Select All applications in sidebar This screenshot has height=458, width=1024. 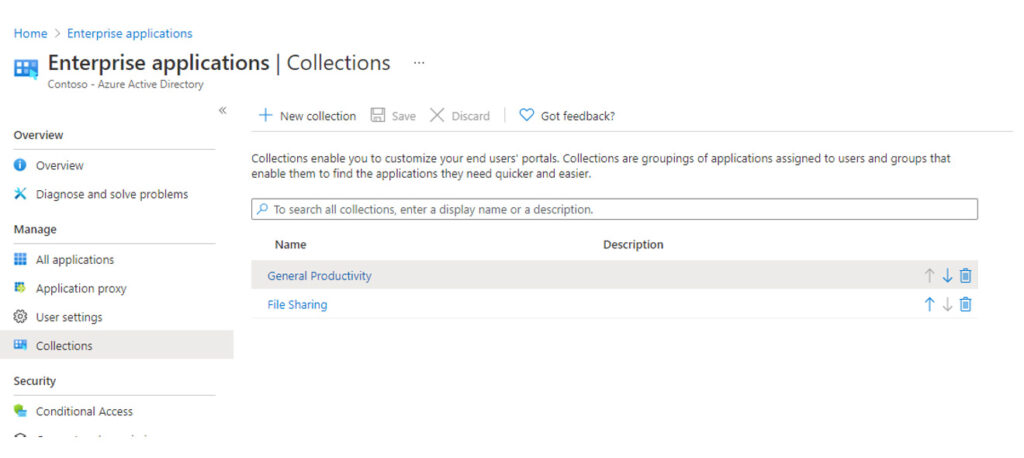pyautogui.click(x=74, y=260)
